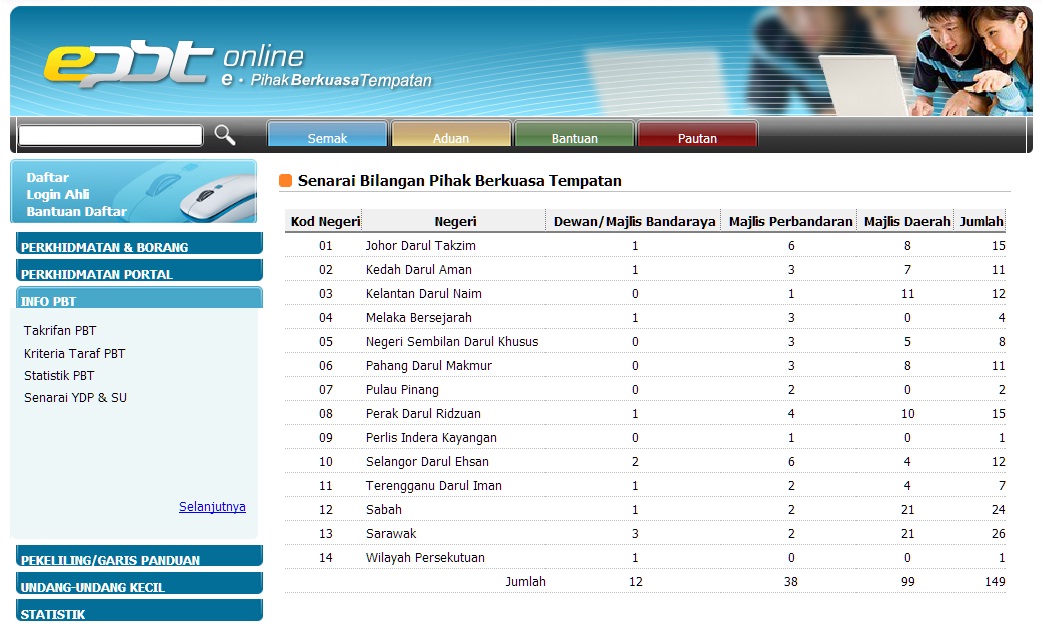Viewport: 1043px width, 624px height.
Task: Click the Selanjutnya link
Action: click(x=212, y=507)
